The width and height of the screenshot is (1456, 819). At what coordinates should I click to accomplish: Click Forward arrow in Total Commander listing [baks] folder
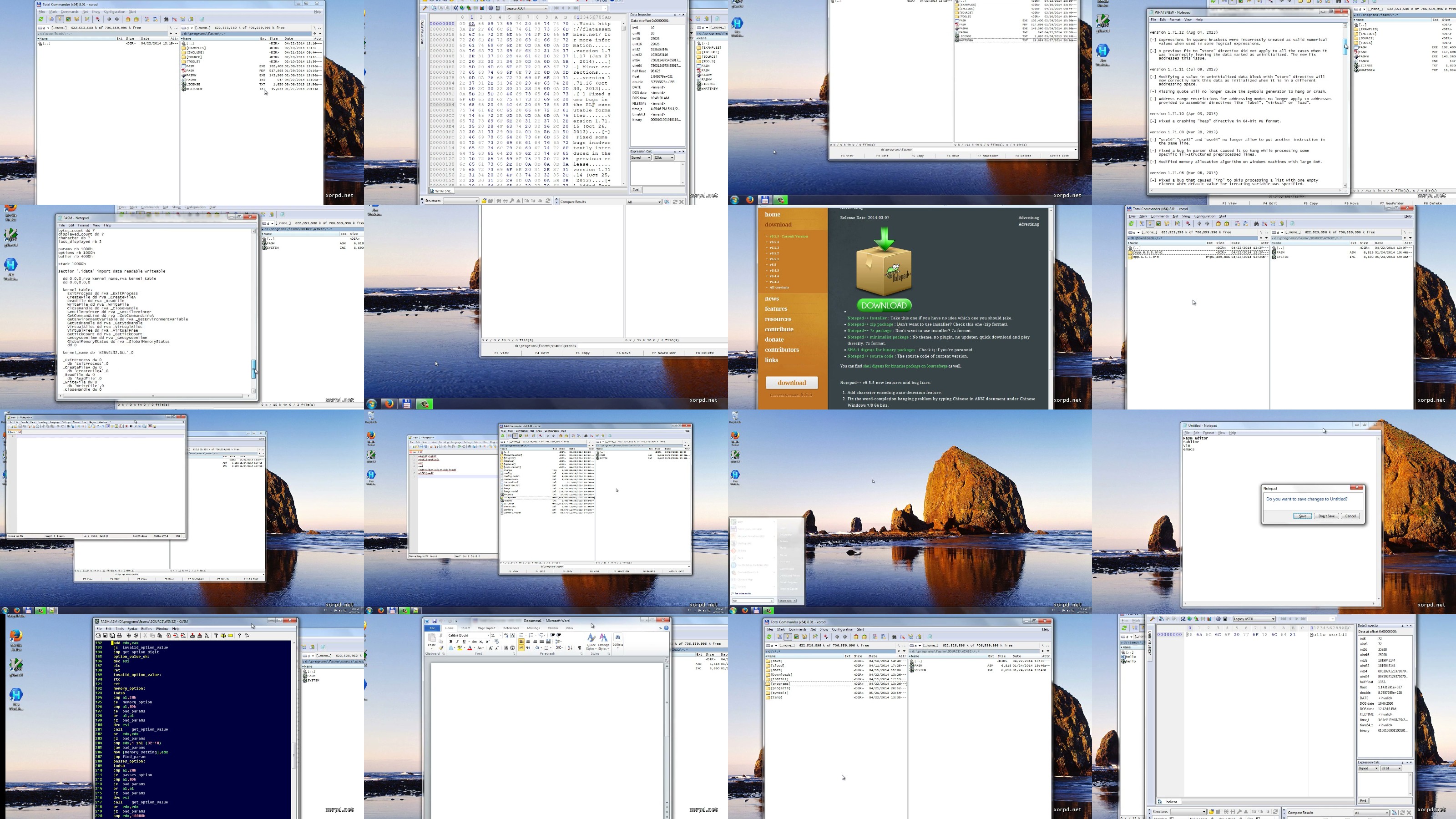[845, 637]
